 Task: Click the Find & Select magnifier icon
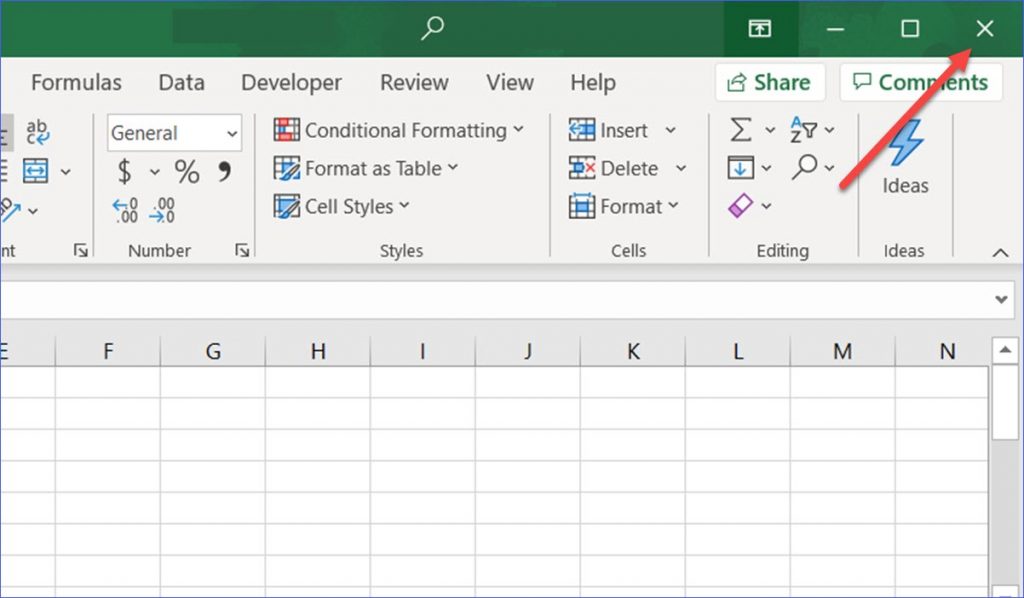tap(805, 168)
